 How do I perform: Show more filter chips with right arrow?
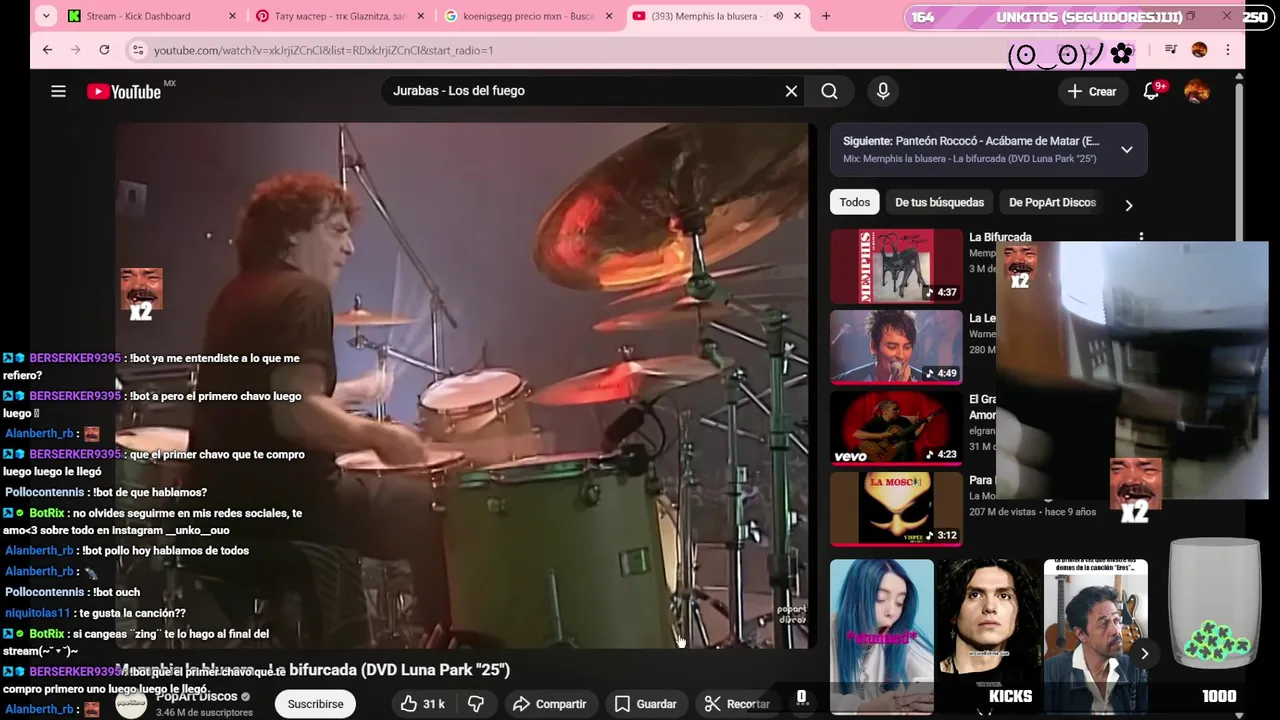(1129, 205)
